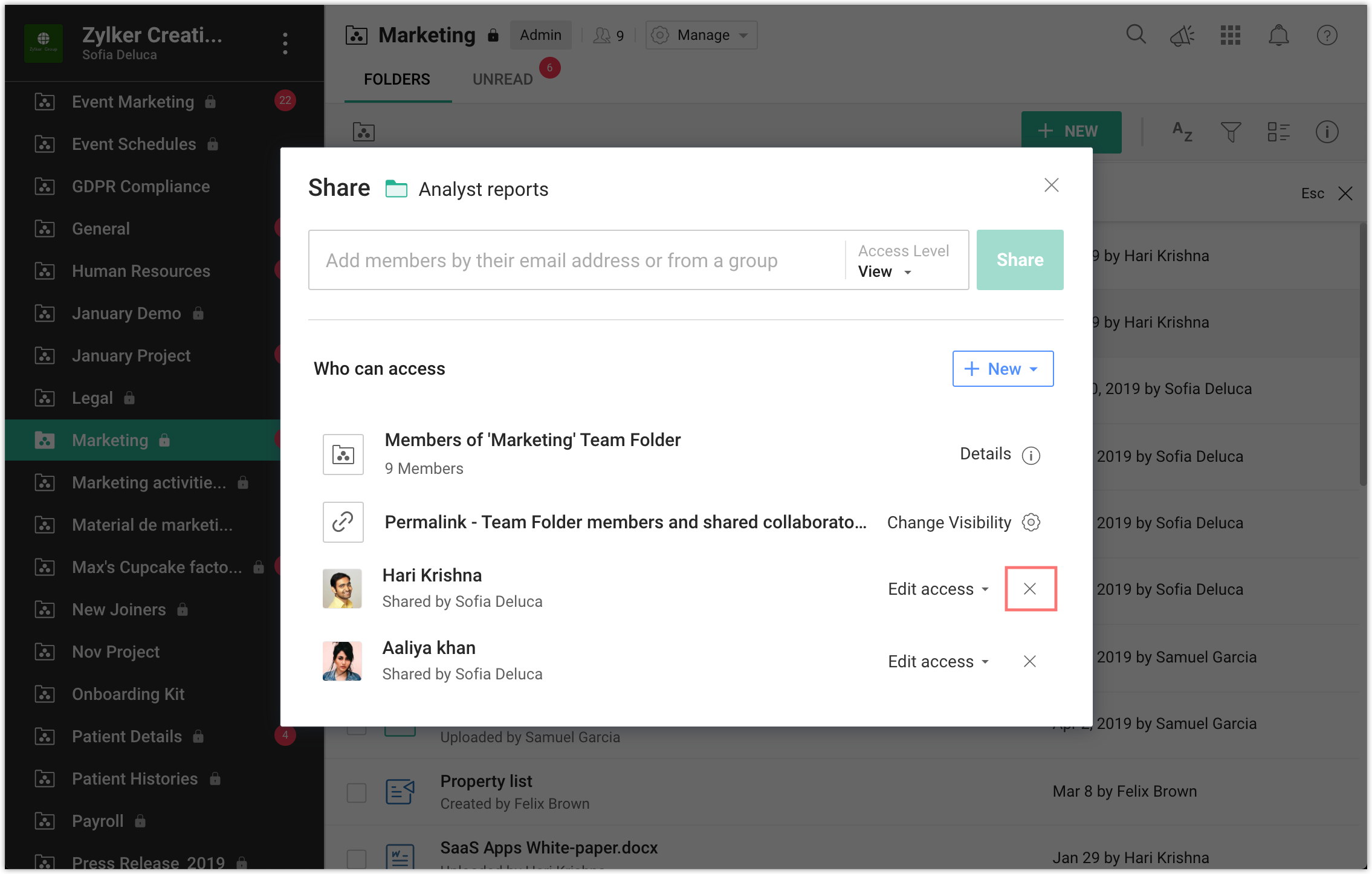Click the help question mark icon
The width and height of the screenshot is (1372, 874).
tap(1327, 35)
